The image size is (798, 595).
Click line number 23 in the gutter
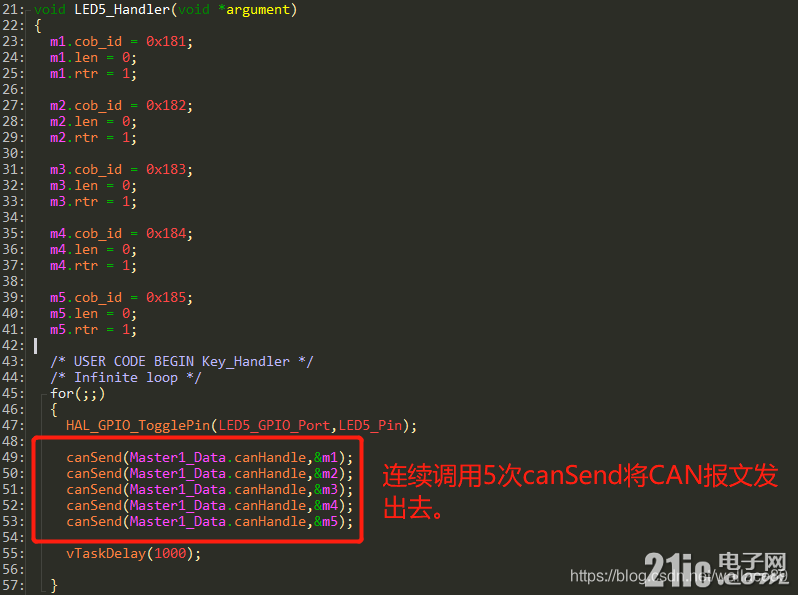(x=12, y=42)
